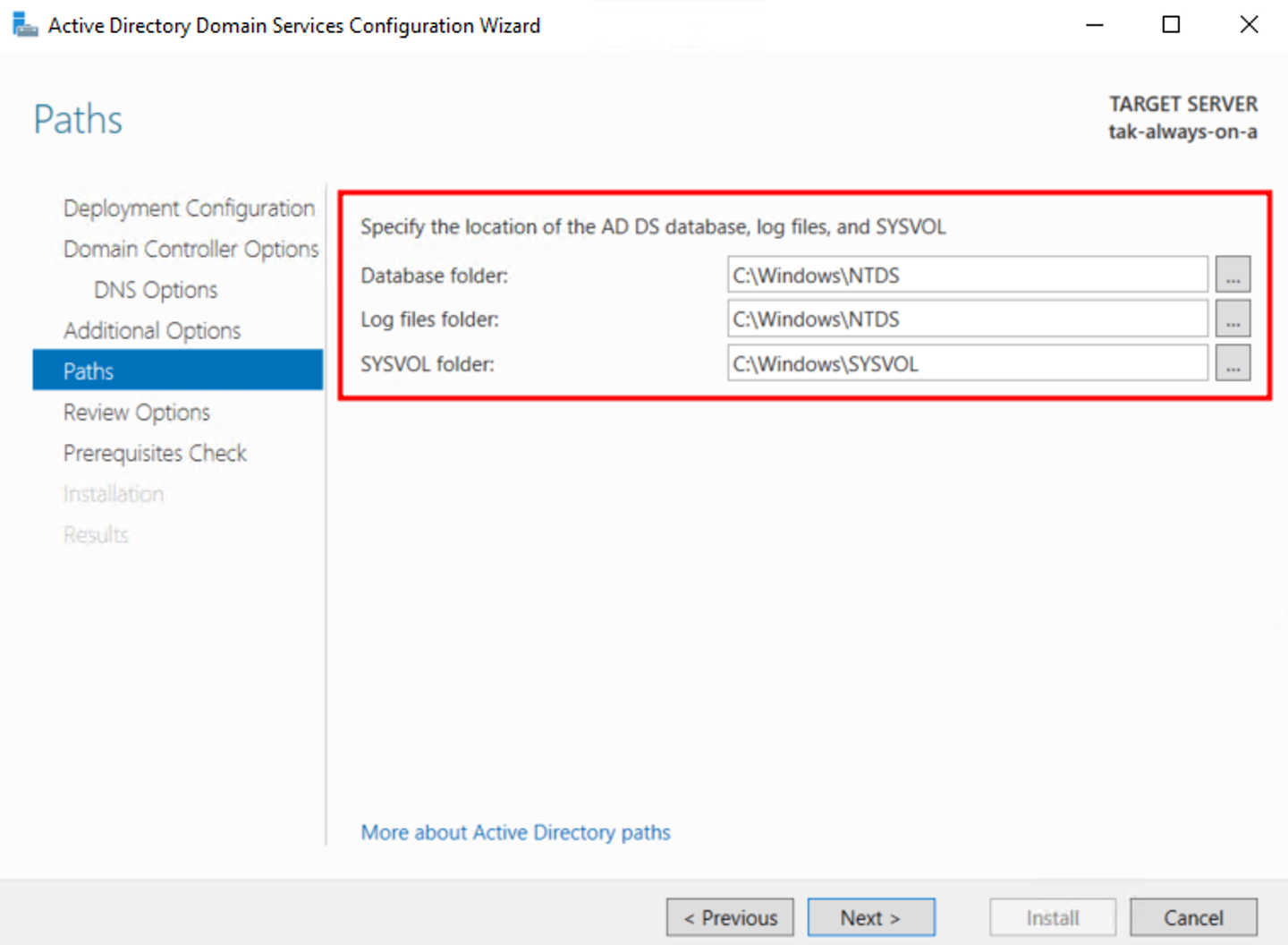Edit the Database folder path field
The image size is (1288, 945).
coord(968,275)
